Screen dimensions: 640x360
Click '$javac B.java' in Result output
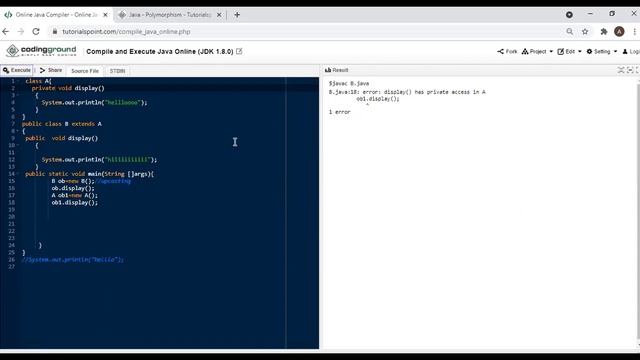tap(349, 83)
